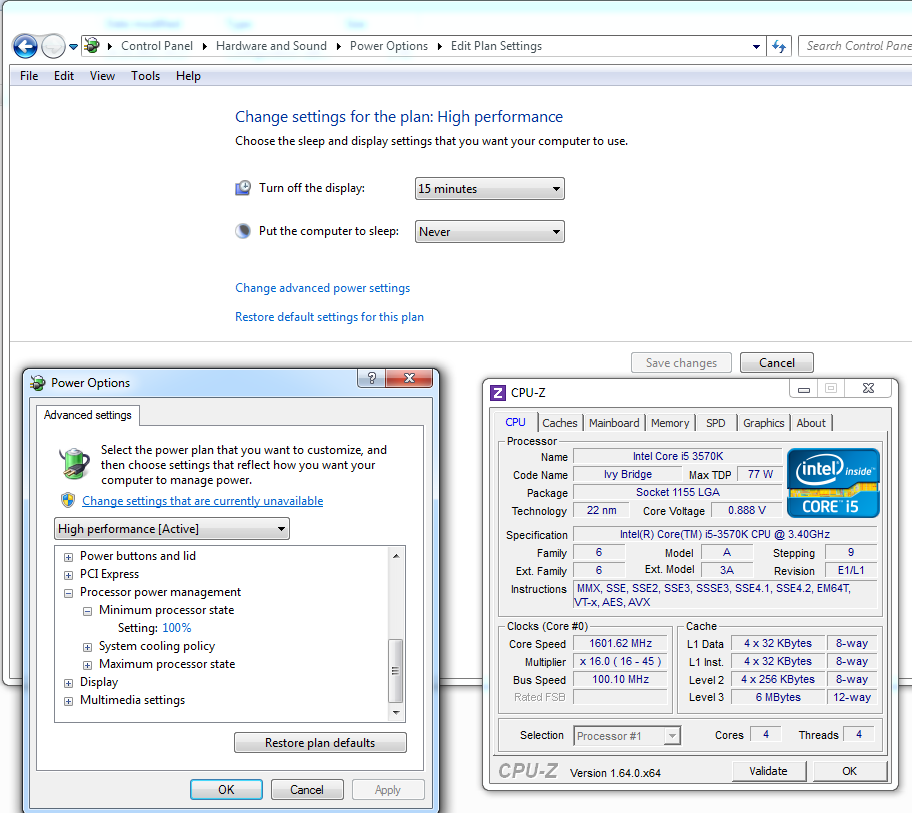Expand Maximum processor state
Image resolution: width=912 pixels, height=813 pixels.
coord(87,665)
